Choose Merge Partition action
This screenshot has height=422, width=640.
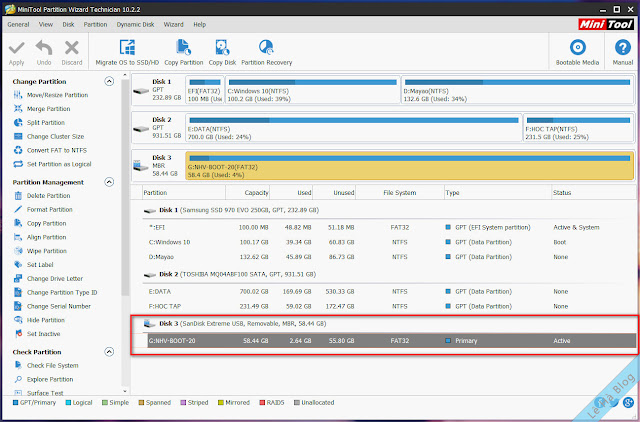pos(42,109)
